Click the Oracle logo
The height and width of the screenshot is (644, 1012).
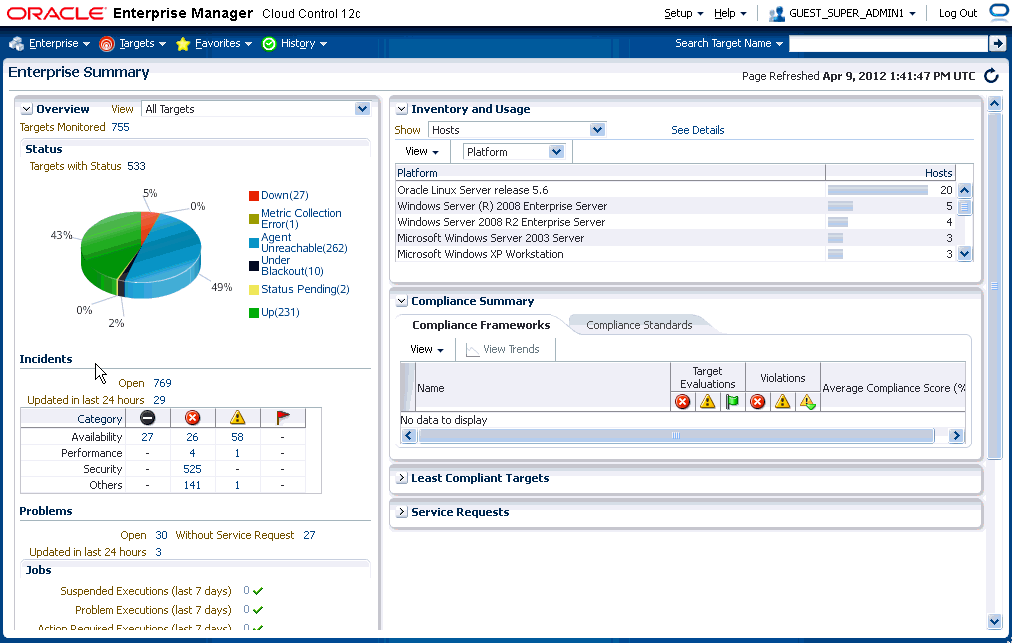tap(57, 14)
